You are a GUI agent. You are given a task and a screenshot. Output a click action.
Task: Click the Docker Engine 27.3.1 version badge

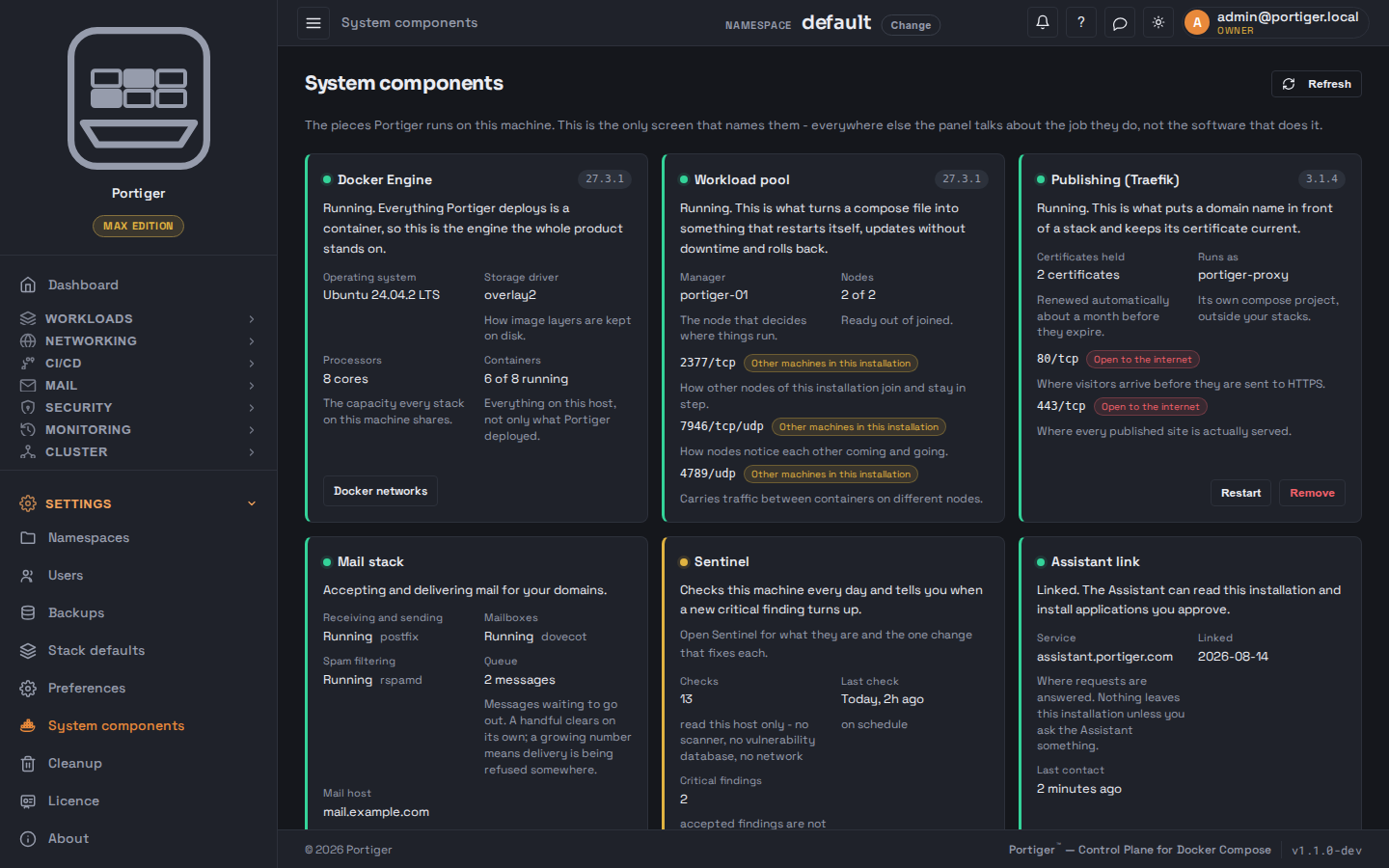[605, 179]
